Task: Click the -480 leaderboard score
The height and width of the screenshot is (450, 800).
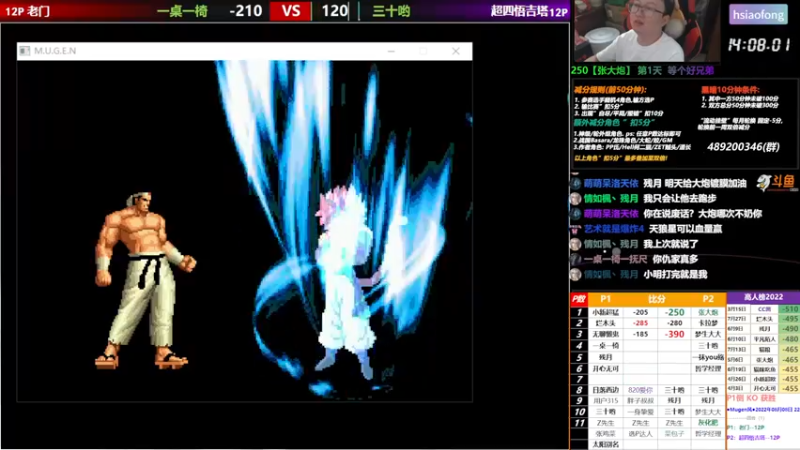Action: 790,339
